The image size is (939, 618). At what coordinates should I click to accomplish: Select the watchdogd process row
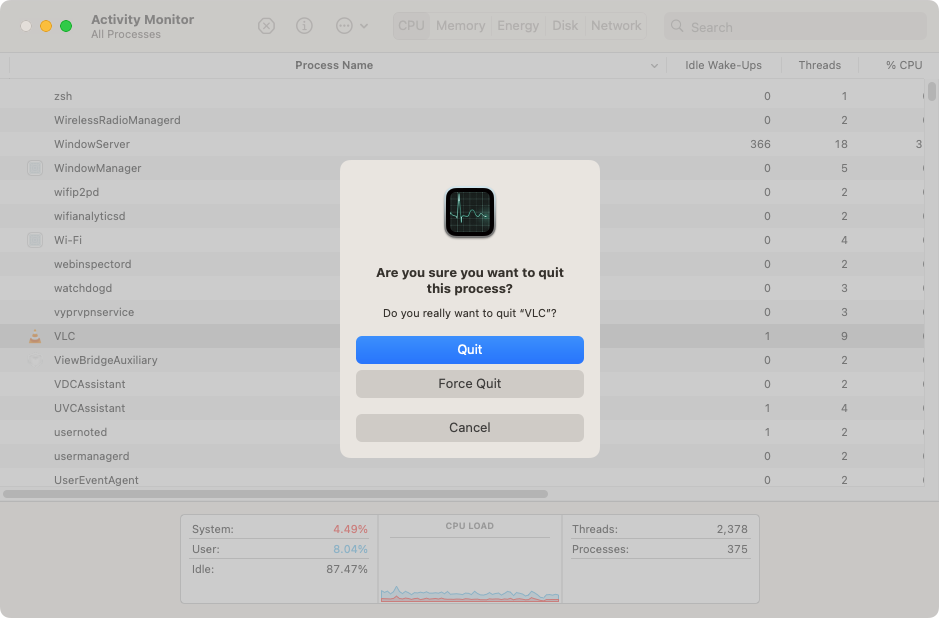[461, 287]
